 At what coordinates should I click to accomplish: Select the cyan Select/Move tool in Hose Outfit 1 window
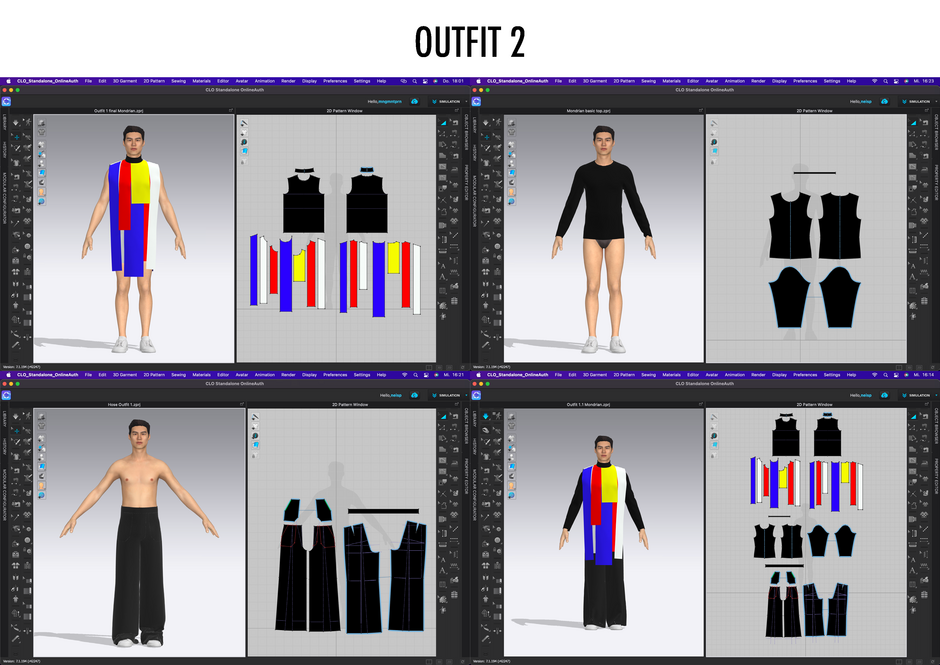point(16,431)
